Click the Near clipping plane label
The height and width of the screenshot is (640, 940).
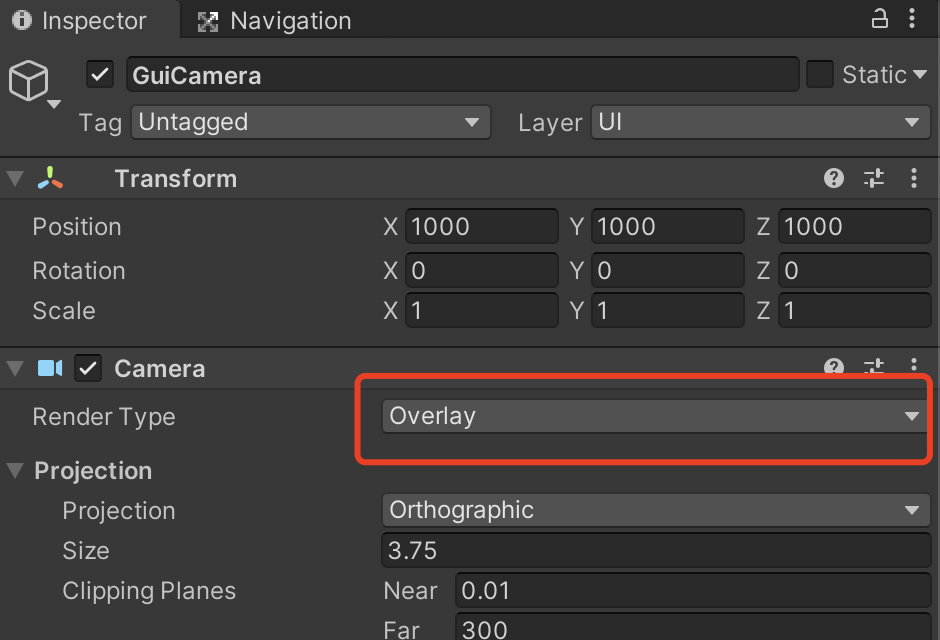(x=410, y=591)
